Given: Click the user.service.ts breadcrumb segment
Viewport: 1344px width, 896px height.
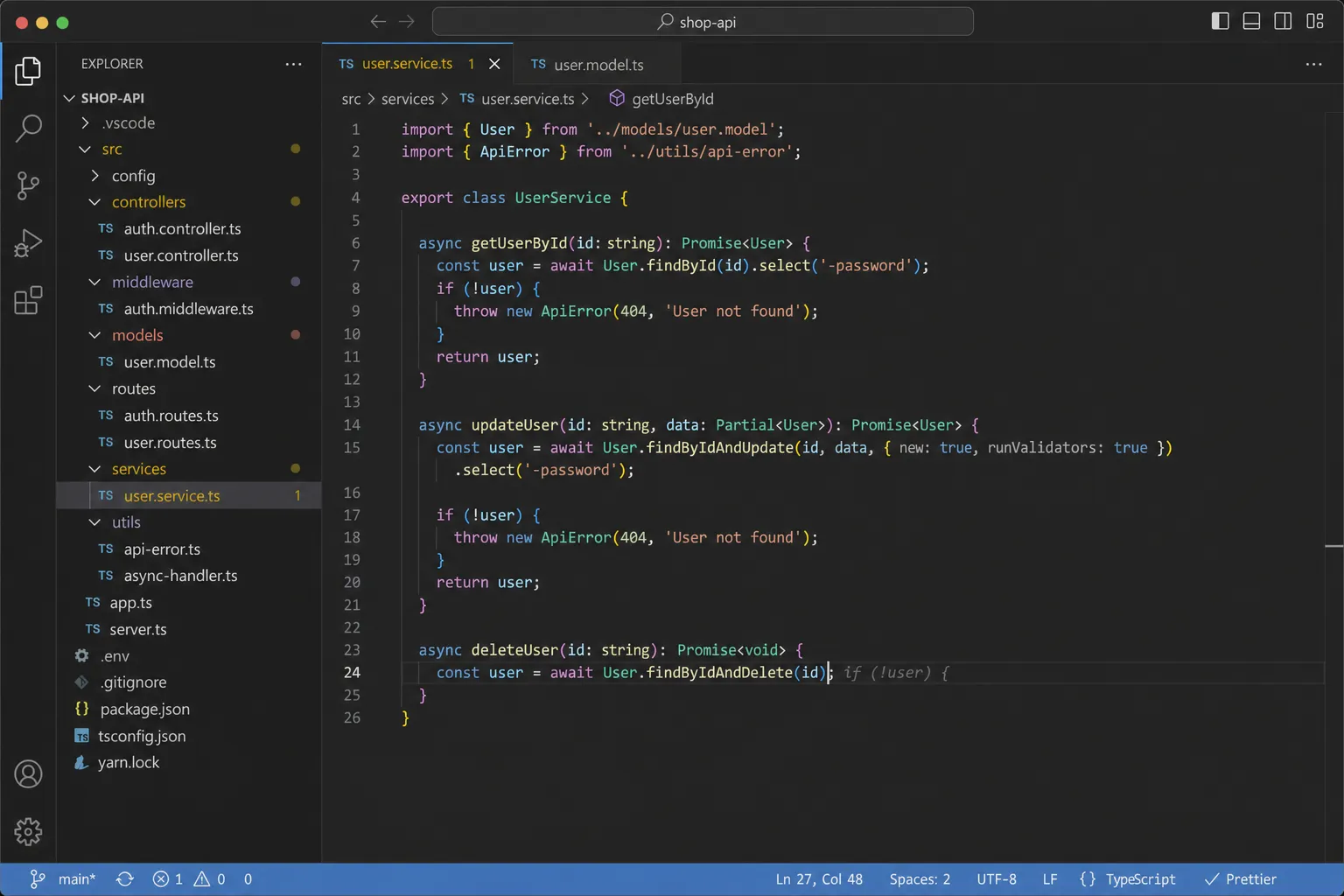Looking at the screenshot, I should pos(517,99).
